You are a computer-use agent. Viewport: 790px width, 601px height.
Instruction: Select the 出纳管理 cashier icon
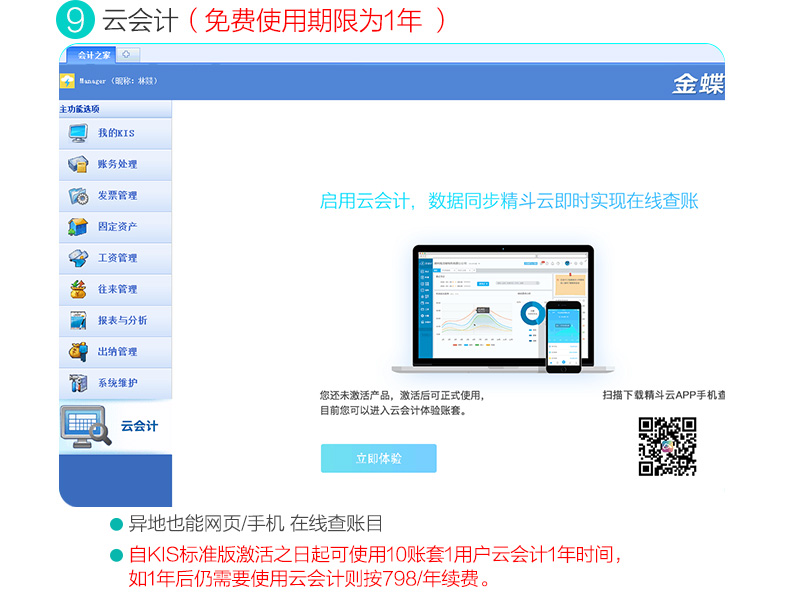point(79,352)
